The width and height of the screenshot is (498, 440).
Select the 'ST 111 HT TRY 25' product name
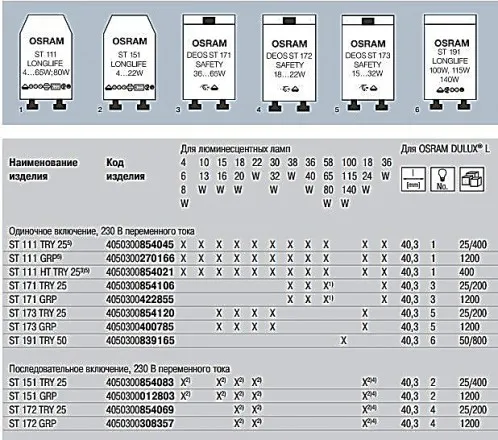point(49,272)
